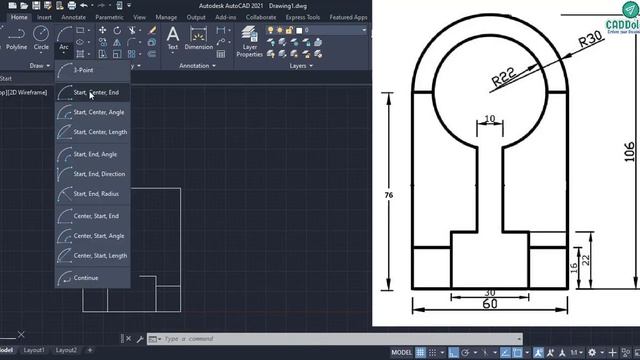This screenshot has height=360, width=640.
Task: Click the layer color white swatch
Action: pos(299,30)
